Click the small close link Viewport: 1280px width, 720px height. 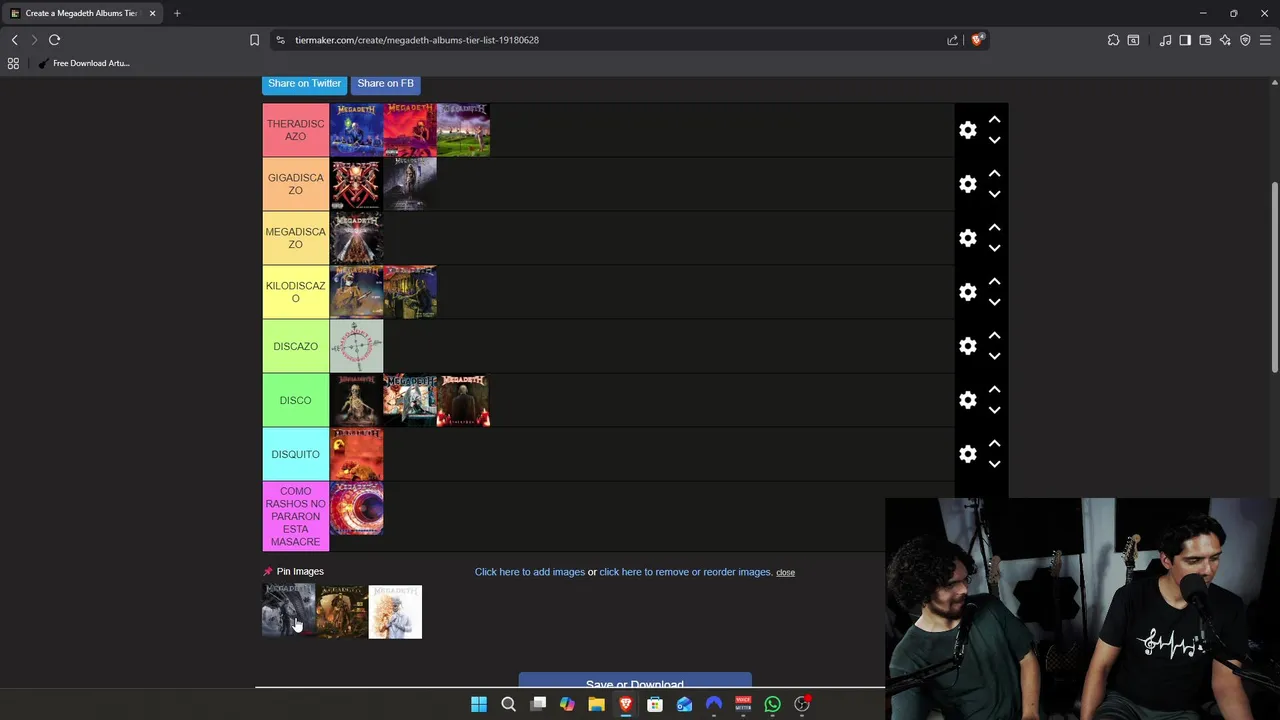[785, 573]
